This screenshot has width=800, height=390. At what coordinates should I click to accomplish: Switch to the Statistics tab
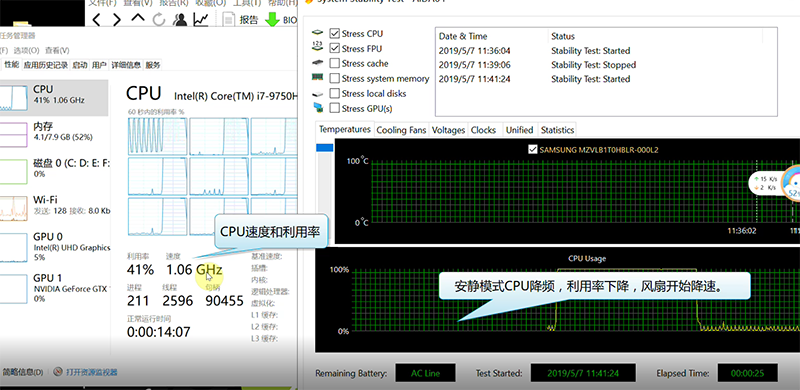[557, 130]
